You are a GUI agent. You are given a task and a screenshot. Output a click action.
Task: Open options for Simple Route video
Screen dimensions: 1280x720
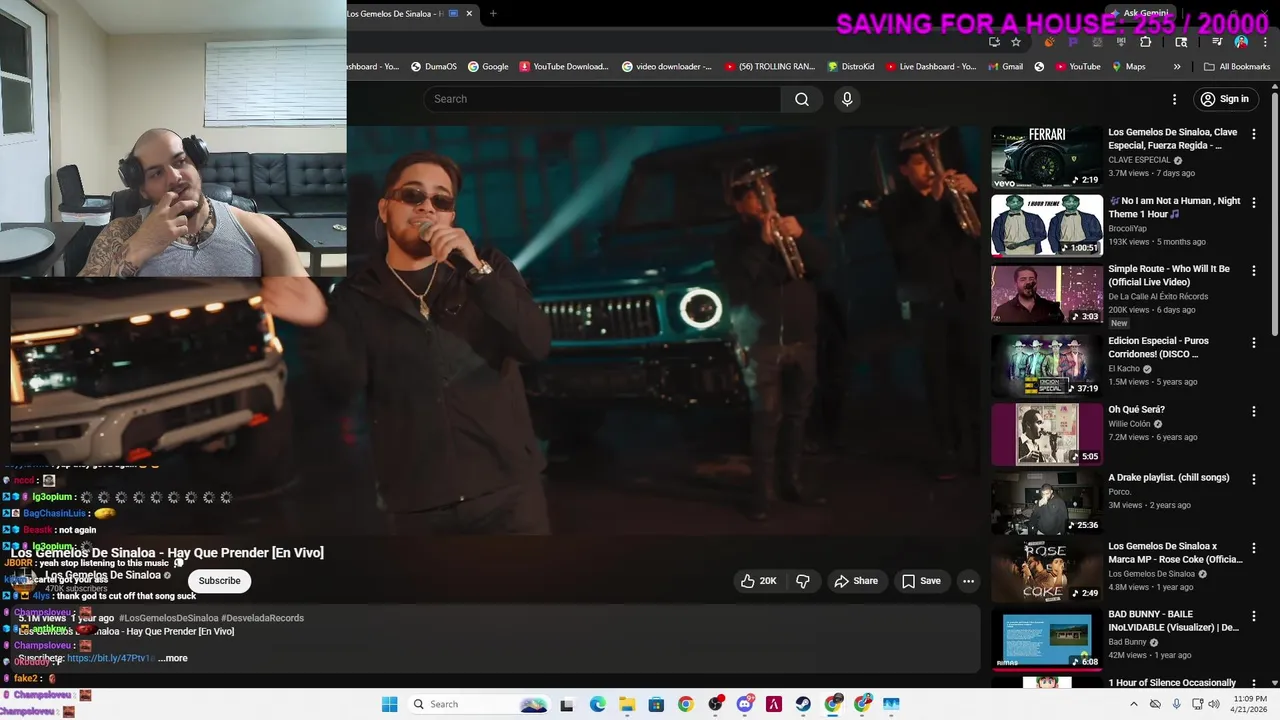click(1254, 271)
